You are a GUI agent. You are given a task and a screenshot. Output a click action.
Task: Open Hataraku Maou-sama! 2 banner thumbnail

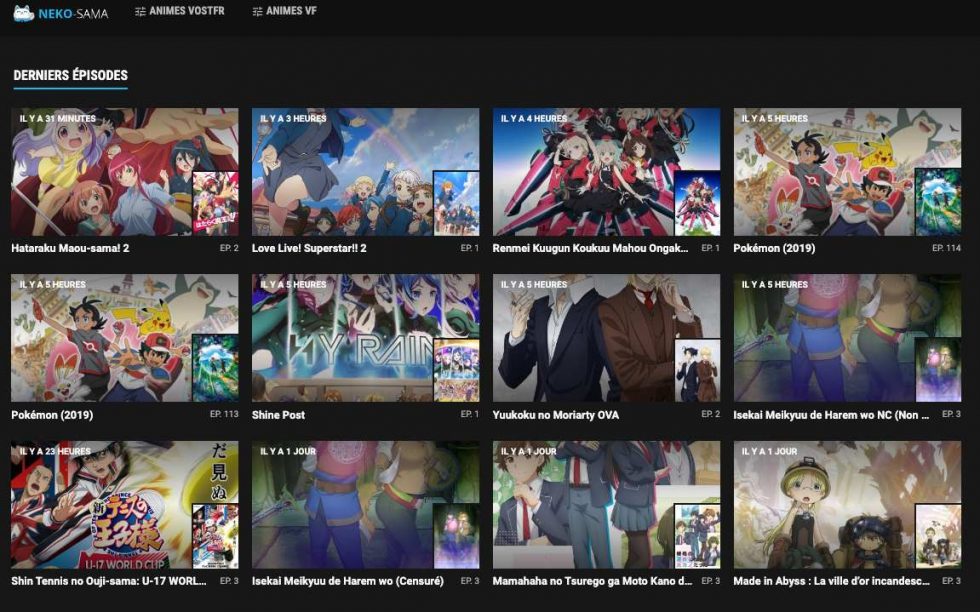[124, 172]
